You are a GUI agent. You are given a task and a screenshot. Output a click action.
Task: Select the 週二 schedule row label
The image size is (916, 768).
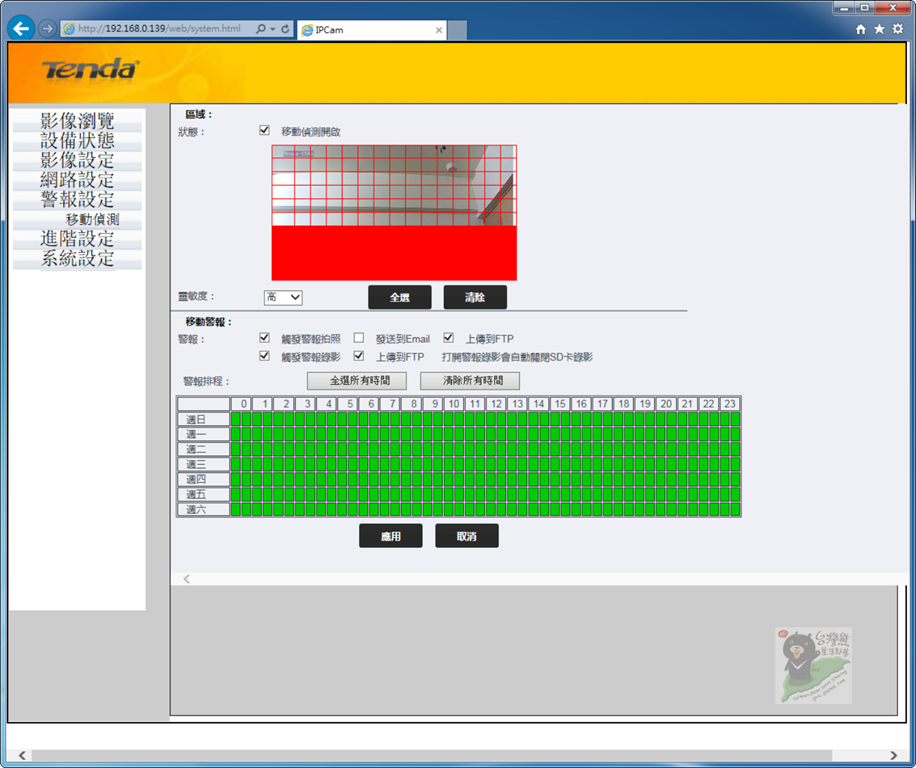click(x=203, y=449)
